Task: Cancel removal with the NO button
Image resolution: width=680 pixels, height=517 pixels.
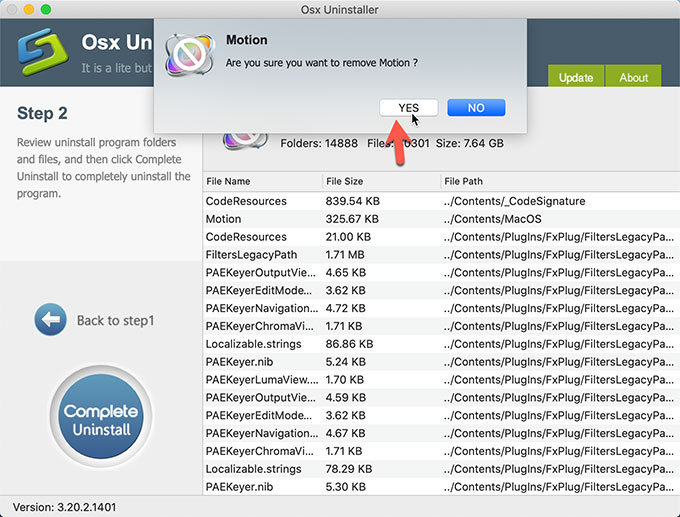Action: pyautogui.click(x=476, y=108)
